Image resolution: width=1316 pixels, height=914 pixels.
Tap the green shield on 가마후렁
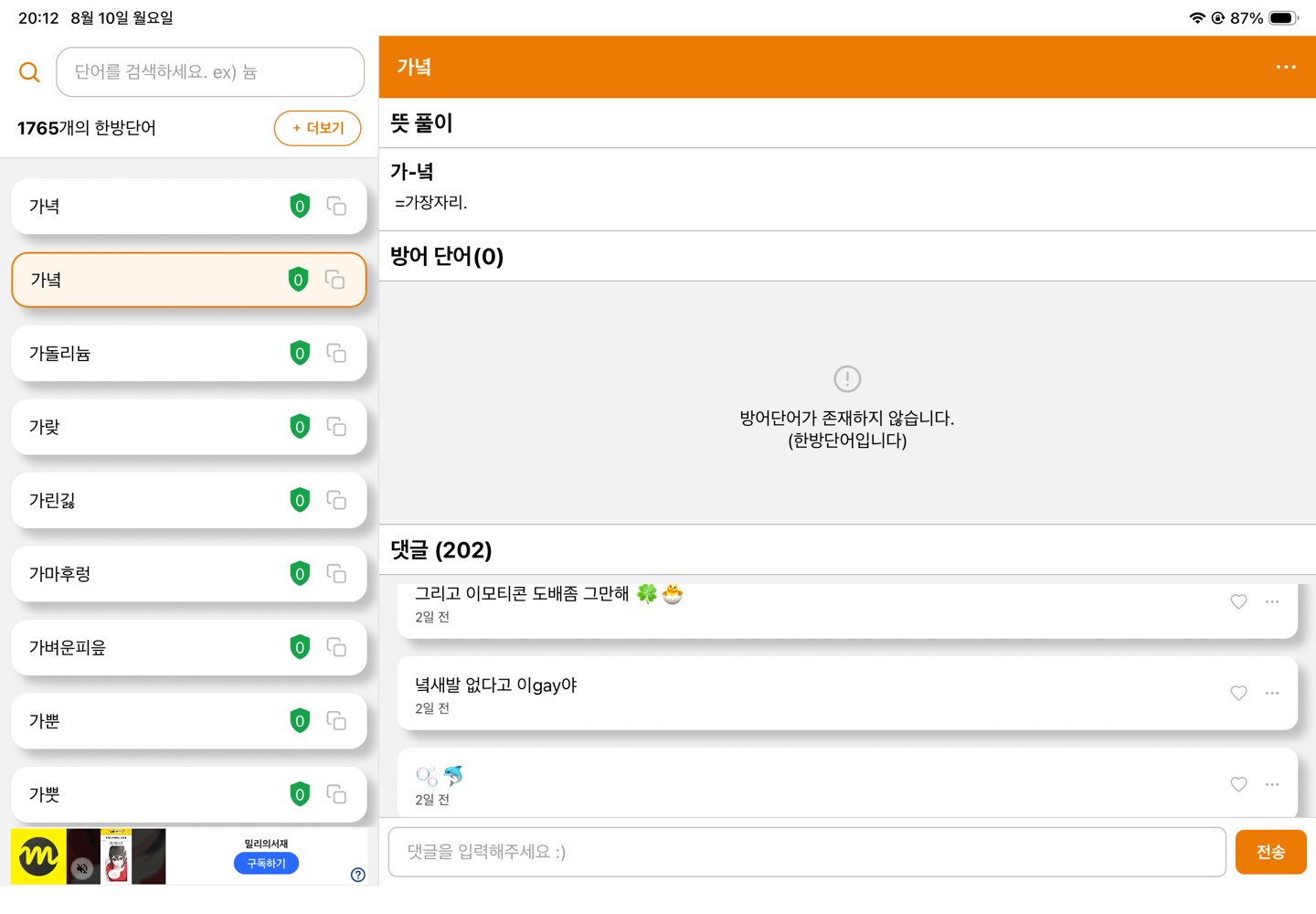click(x=300, y=574)
